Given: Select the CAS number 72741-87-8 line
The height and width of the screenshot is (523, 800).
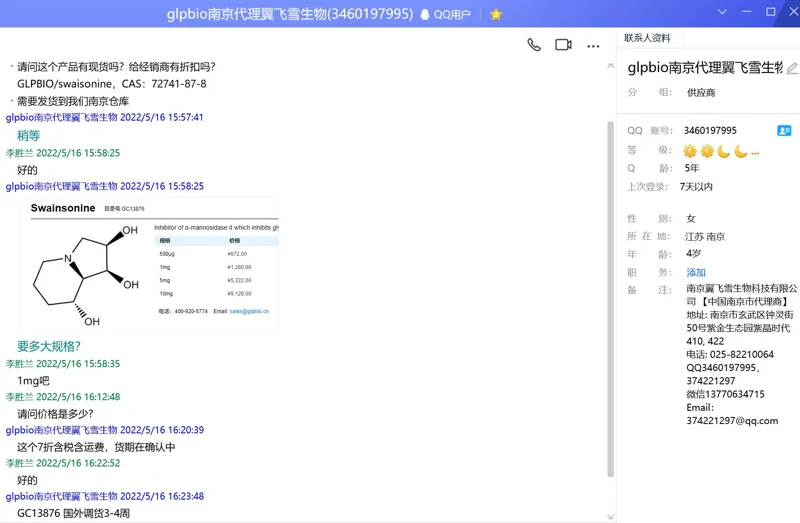Looking at the screenshot, I should tap(111, 84).
